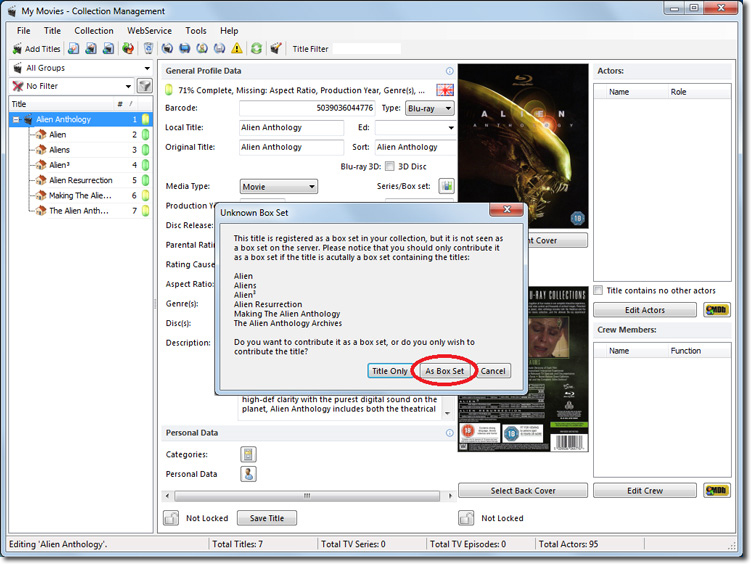Viewport: 753px width, 567px height.
Task: Click the filter funnel icon beside No Filter
Action: pyautogui.click(x=145, y=87)
